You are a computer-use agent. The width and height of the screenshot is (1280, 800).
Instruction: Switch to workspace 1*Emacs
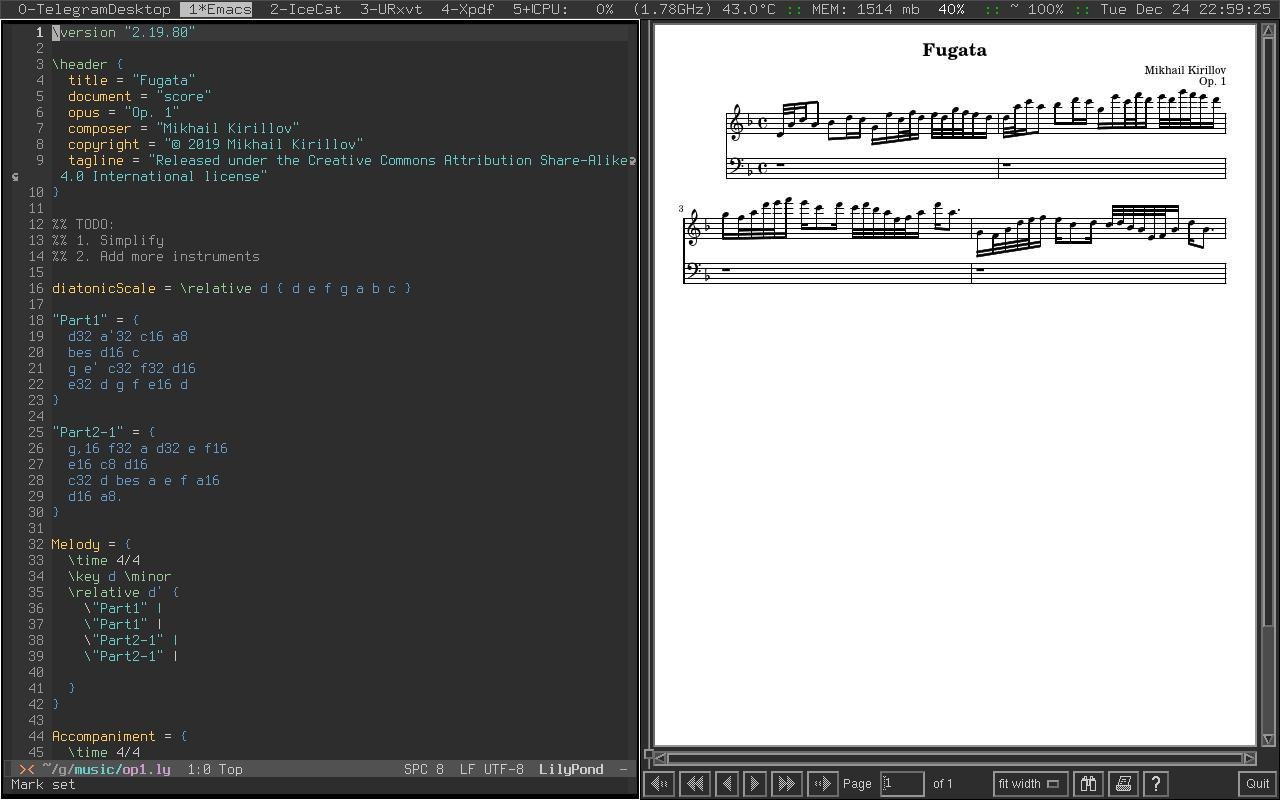(216, 9)
